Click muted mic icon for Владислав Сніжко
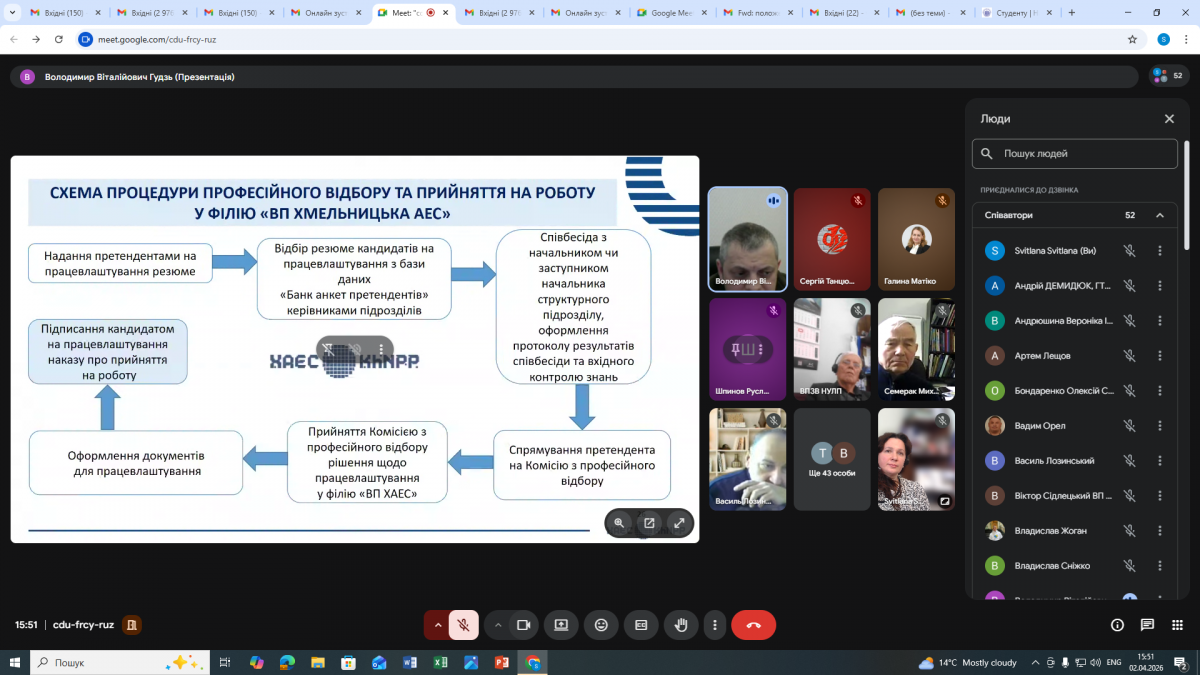The image size is (1200, 675). coord(1129,566)
